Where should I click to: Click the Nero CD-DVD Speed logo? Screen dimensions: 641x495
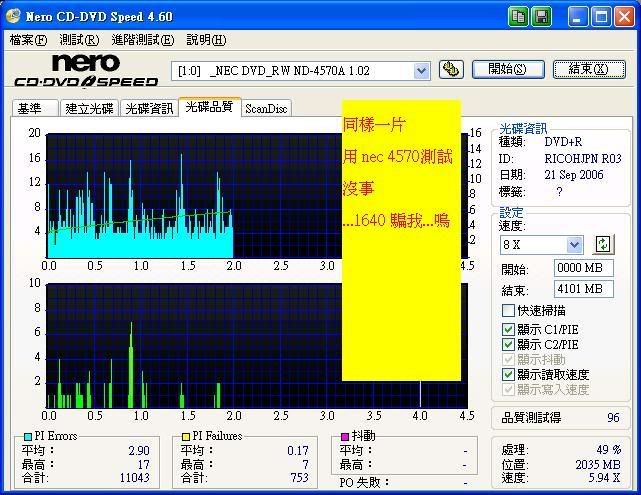[85, 70]
